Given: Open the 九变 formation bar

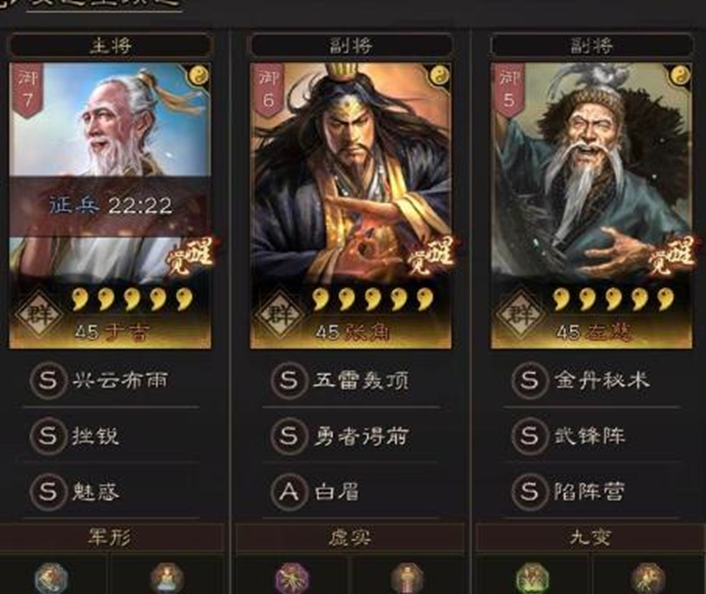Looking at the screenshot, I should pyautogui.click(x=591, y=537).
